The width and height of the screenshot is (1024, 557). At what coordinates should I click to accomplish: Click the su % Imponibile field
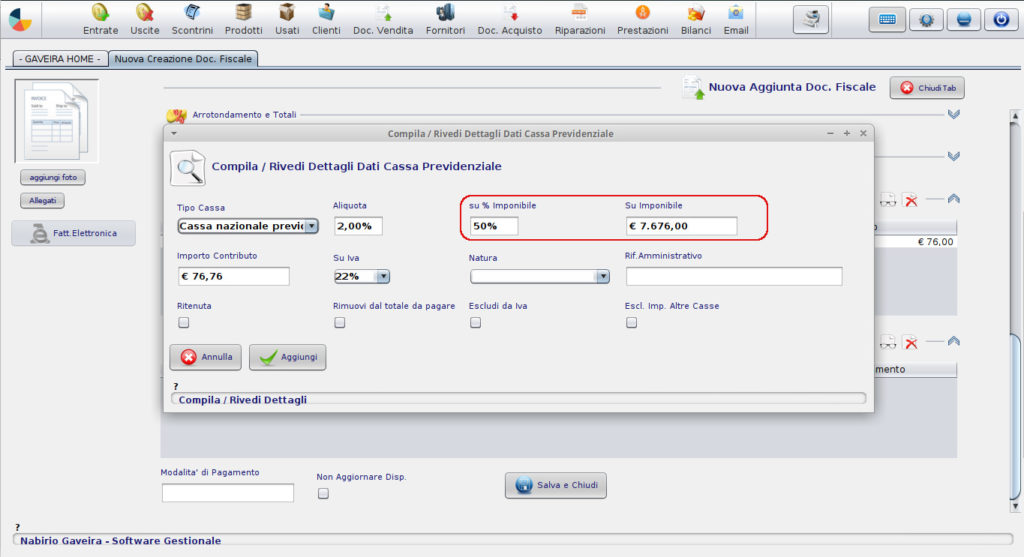[494, 226]
